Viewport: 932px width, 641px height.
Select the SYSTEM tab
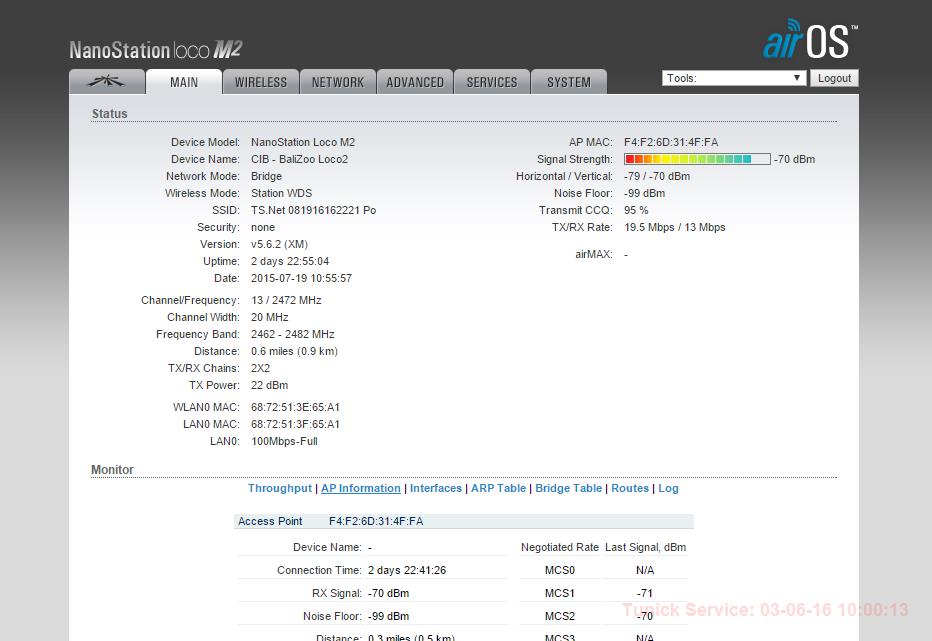(569, 82)
